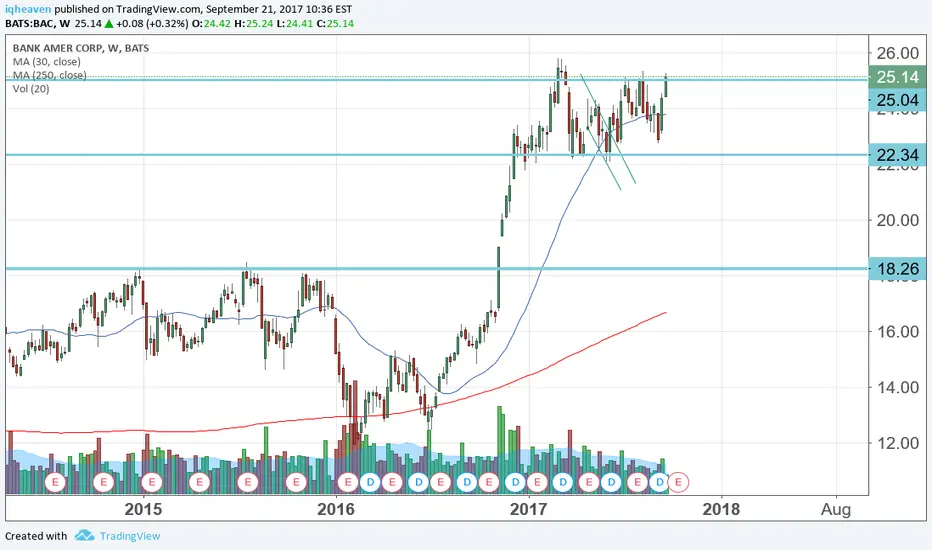Click the D dividend marker just before 2017

[x=515, y=482]
